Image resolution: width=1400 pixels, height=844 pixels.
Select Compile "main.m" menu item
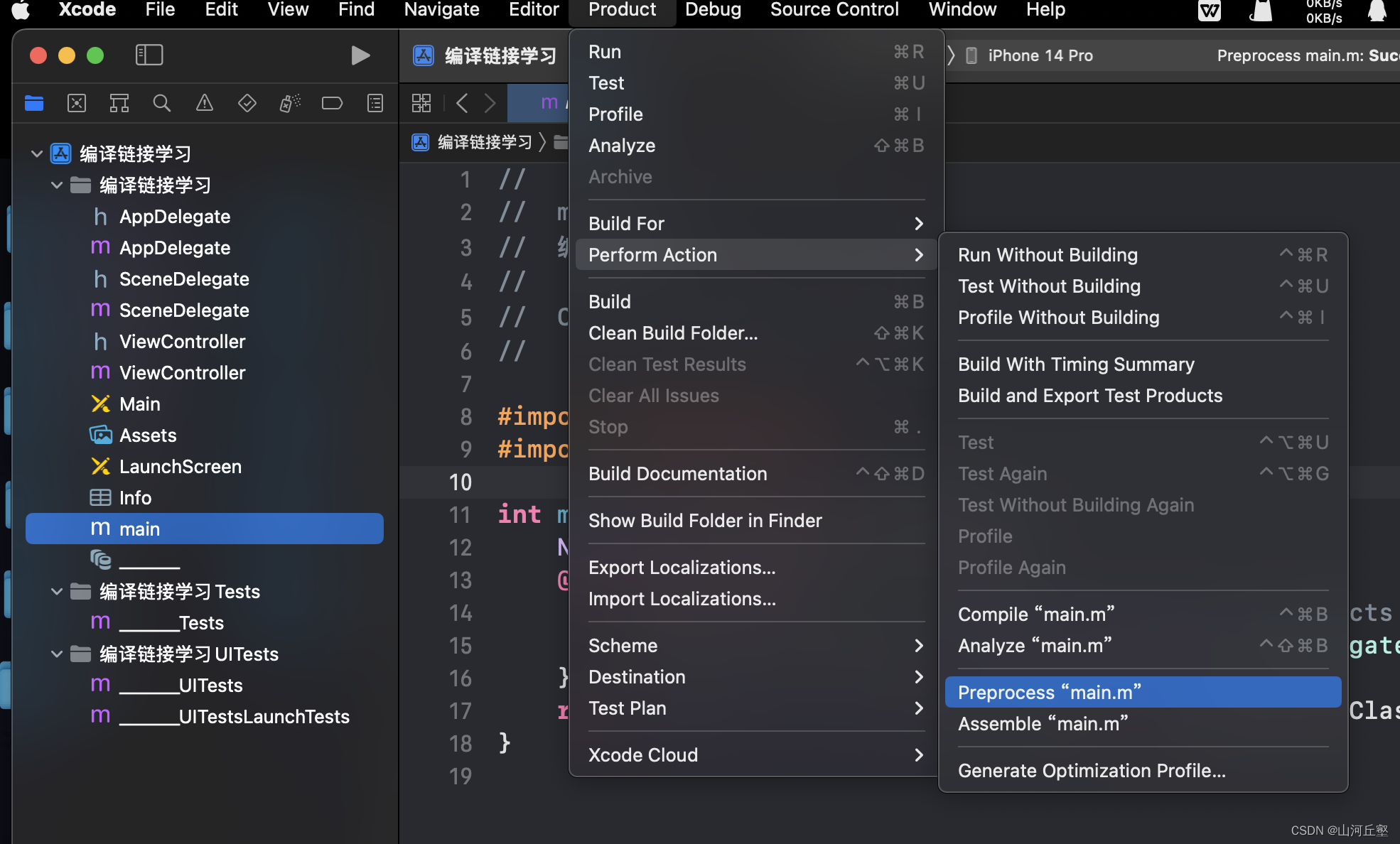pos(1143,614)
